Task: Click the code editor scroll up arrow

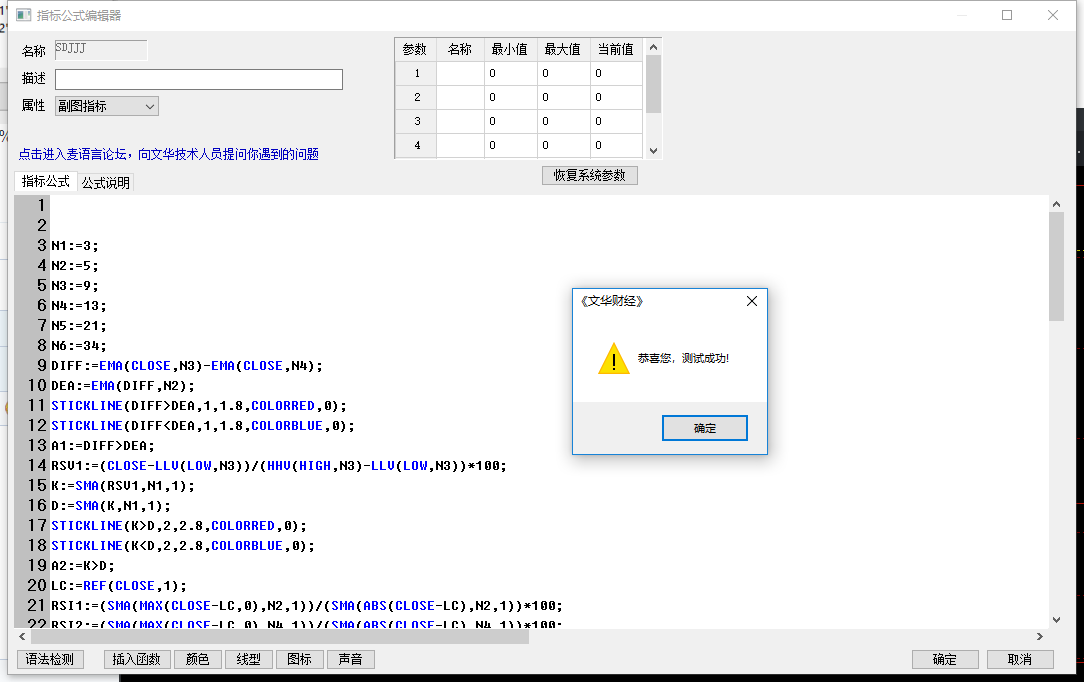Action: coord(1056,204)
